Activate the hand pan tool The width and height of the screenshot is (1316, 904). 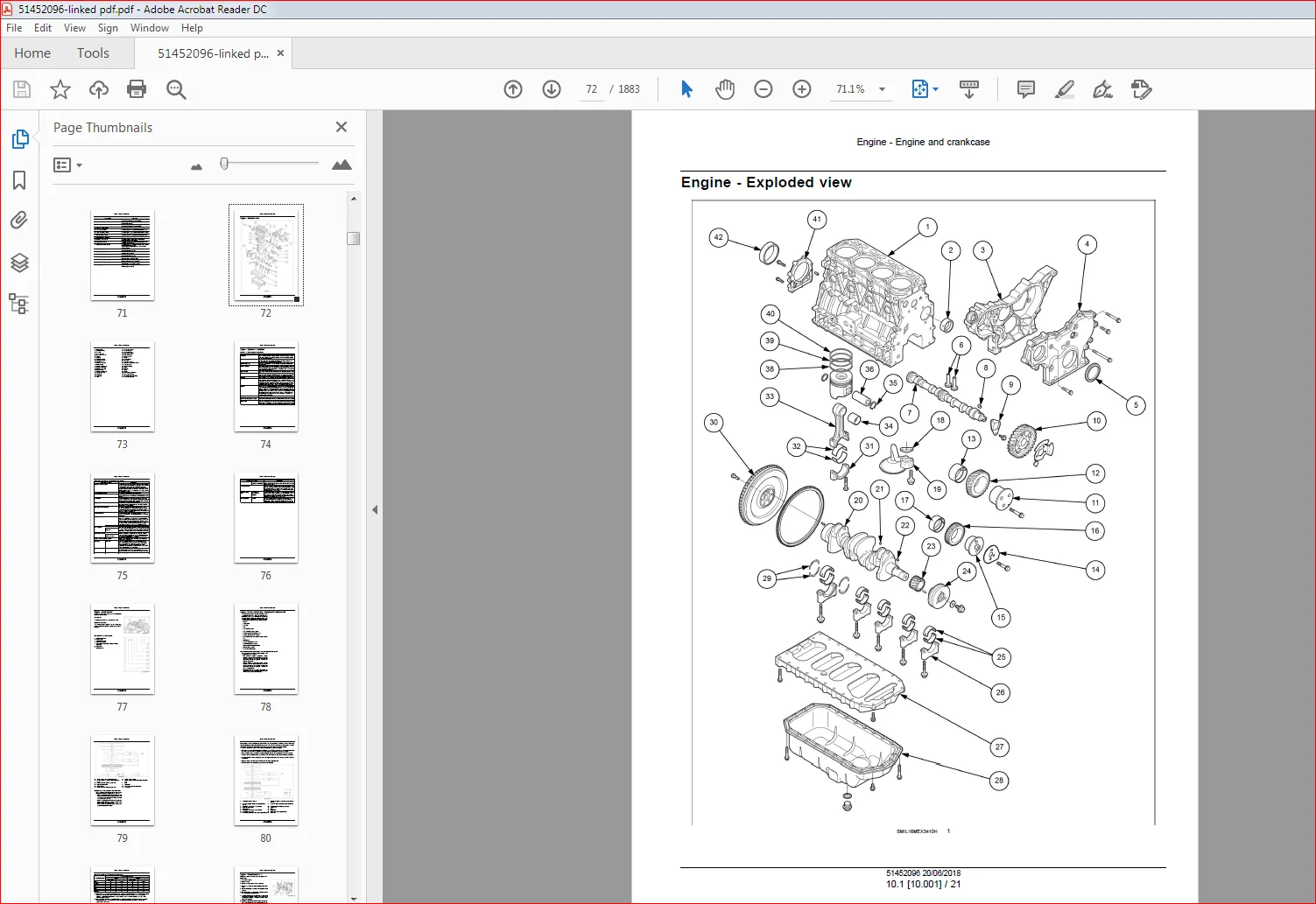[x=725, y=89]
